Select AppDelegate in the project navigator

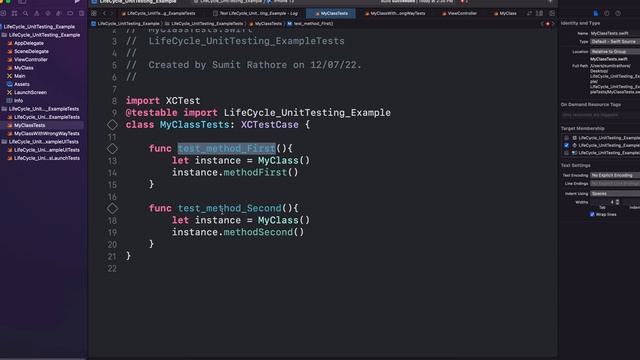tap(29, 43)
